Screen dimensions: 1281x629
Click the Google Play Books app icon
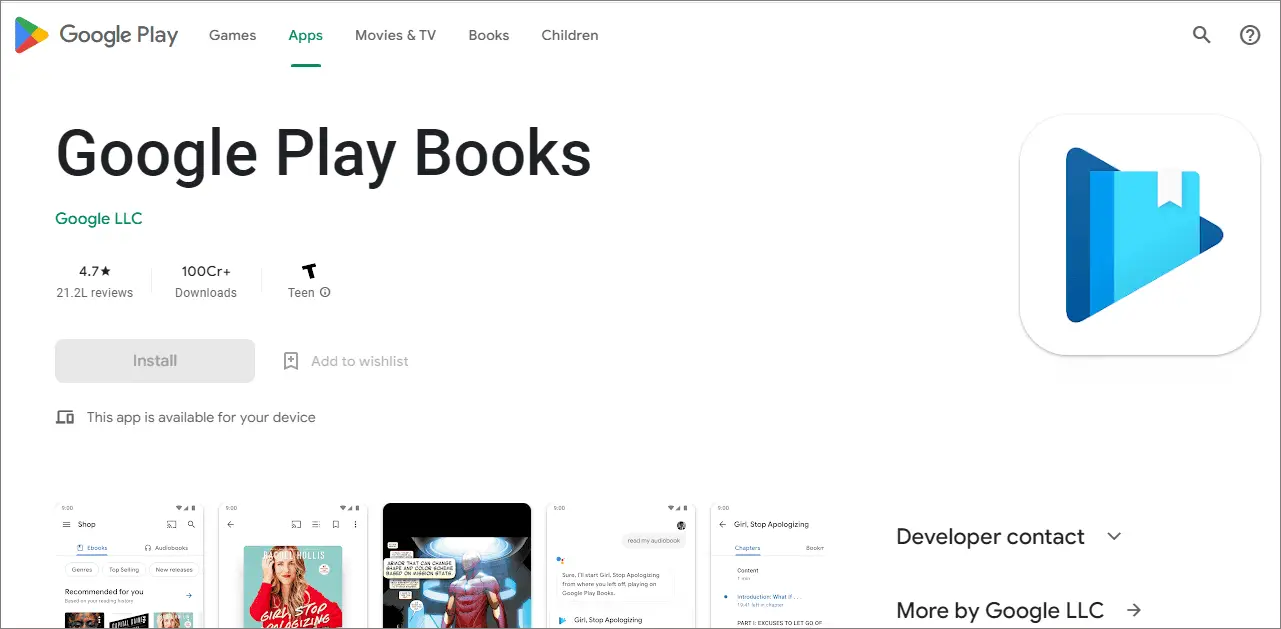(x=1139, y=235)
